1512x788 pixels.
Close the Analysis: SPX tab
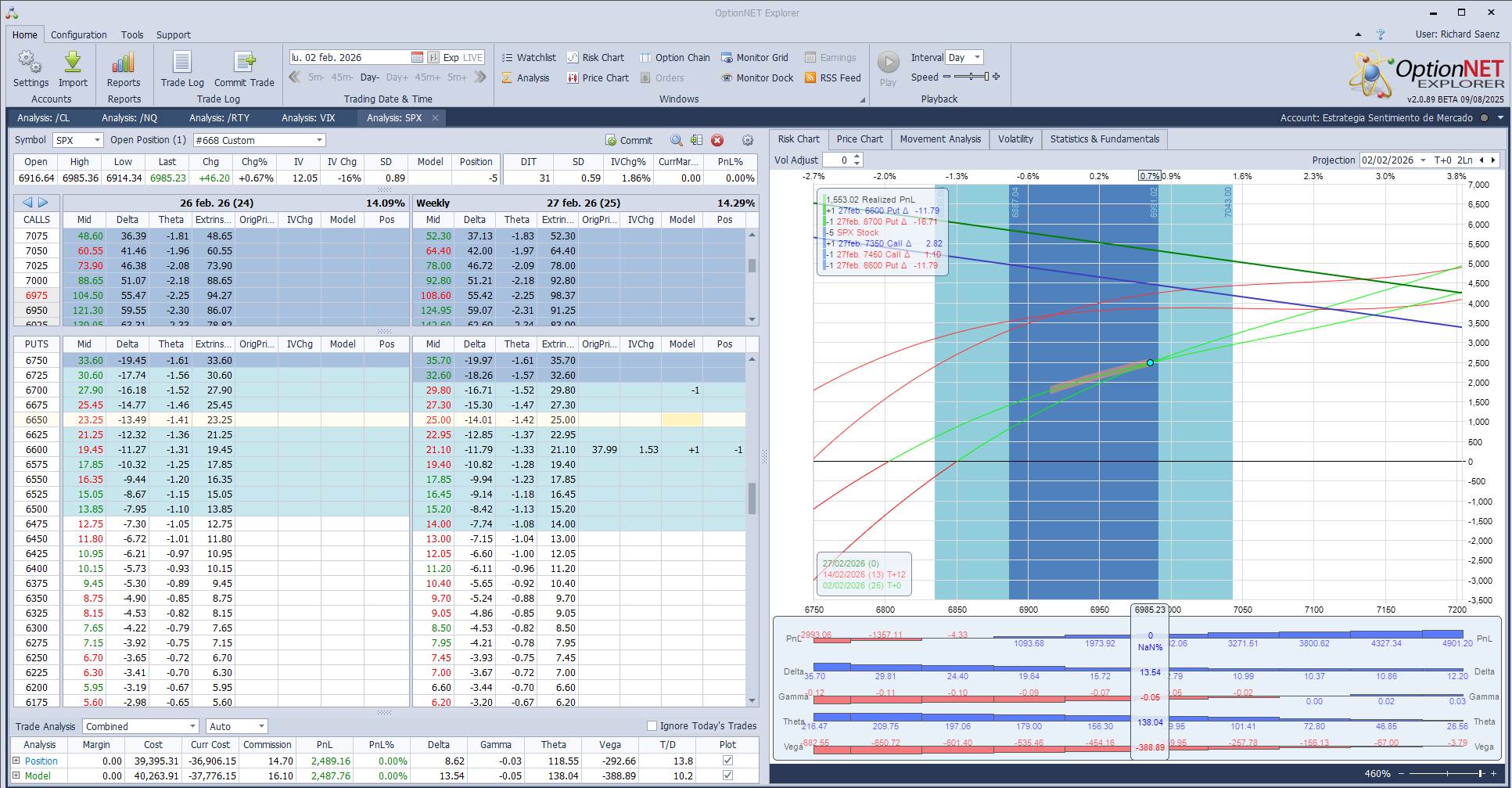435,117
